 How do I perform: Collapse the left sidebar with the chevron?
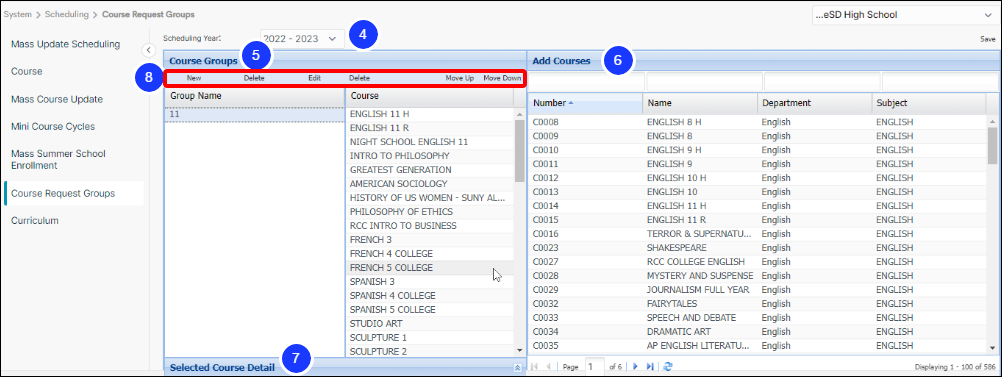point(148,50)
